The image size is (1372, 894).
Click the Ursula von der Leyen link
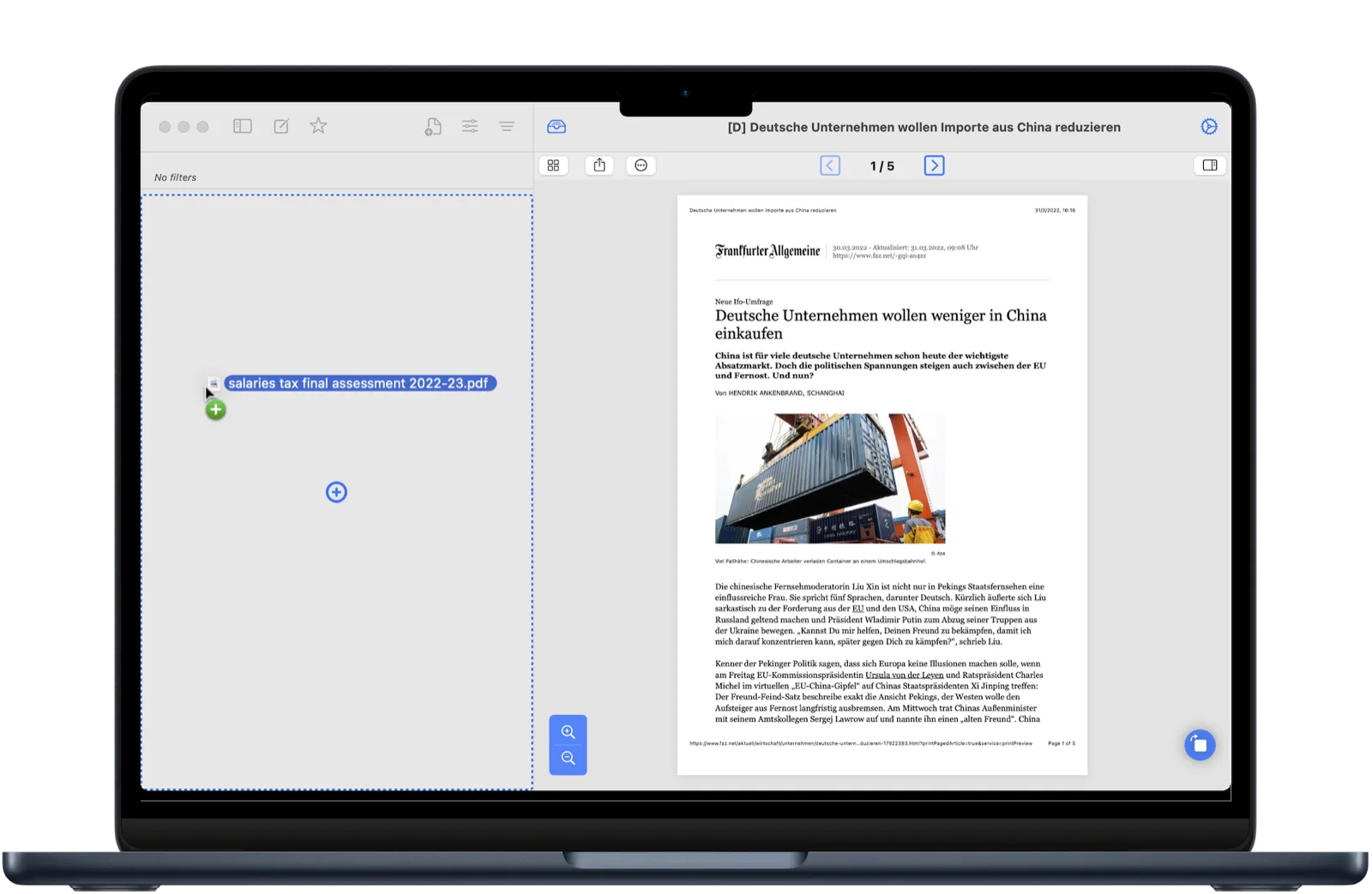(905, 675)
